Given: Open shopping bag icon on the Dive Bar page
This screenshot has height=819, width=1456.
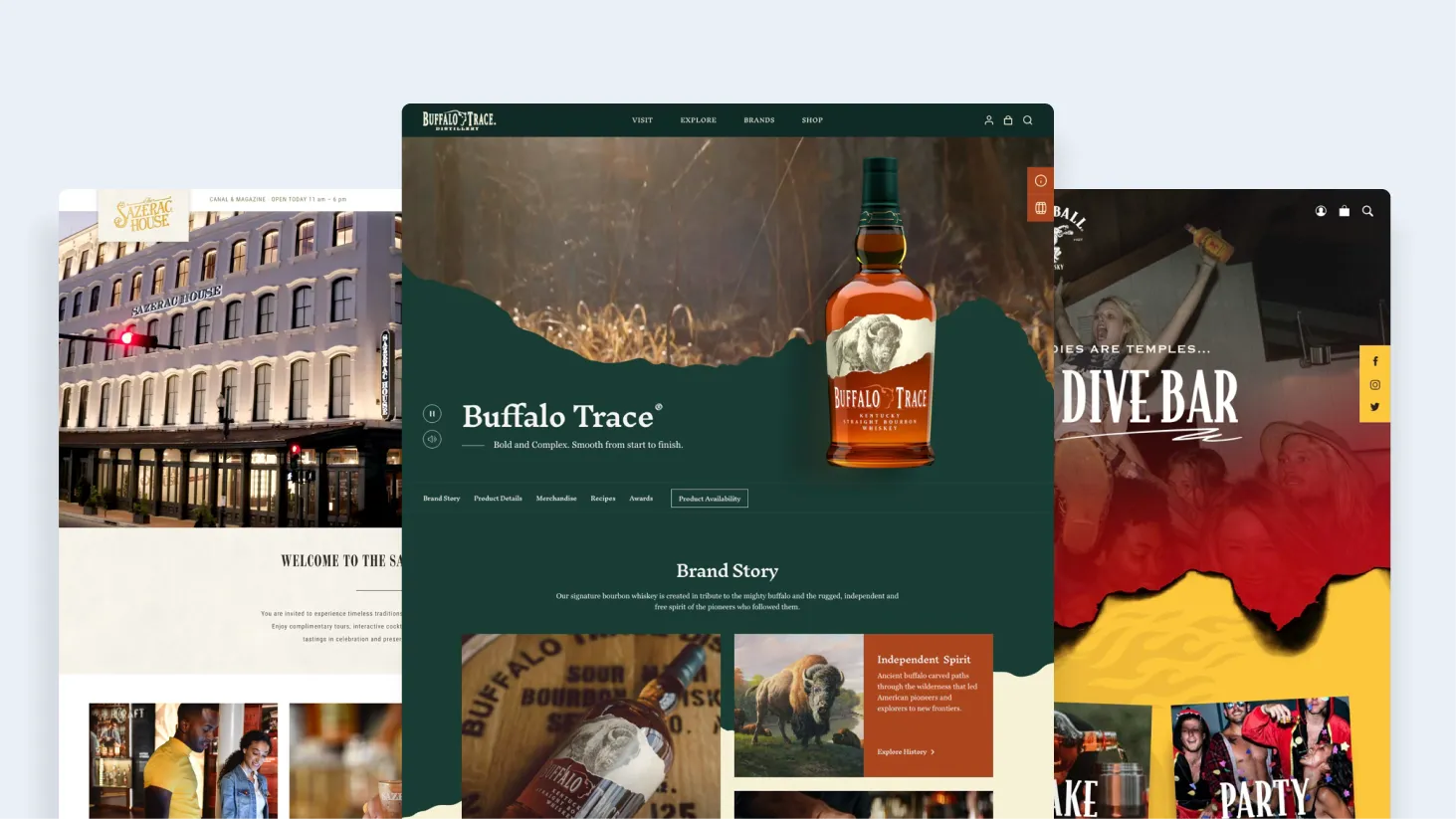Looking at the screenshot, I should click(x=1345, y=211).
